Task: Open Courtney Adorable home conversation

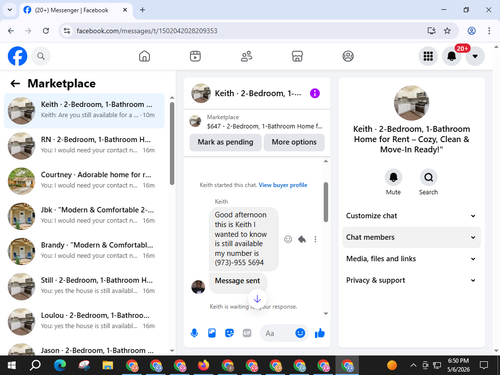Action: click(x=84, y=181)
